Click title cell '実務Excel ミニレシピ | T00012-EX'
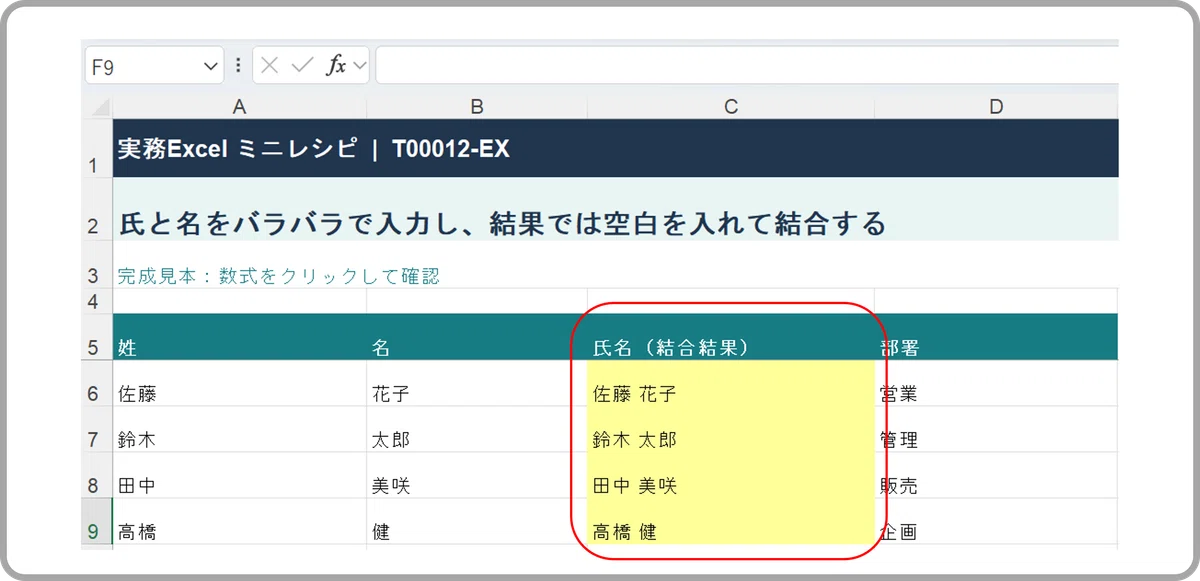This screenshot has height=581, width=1200. [313, 150]
